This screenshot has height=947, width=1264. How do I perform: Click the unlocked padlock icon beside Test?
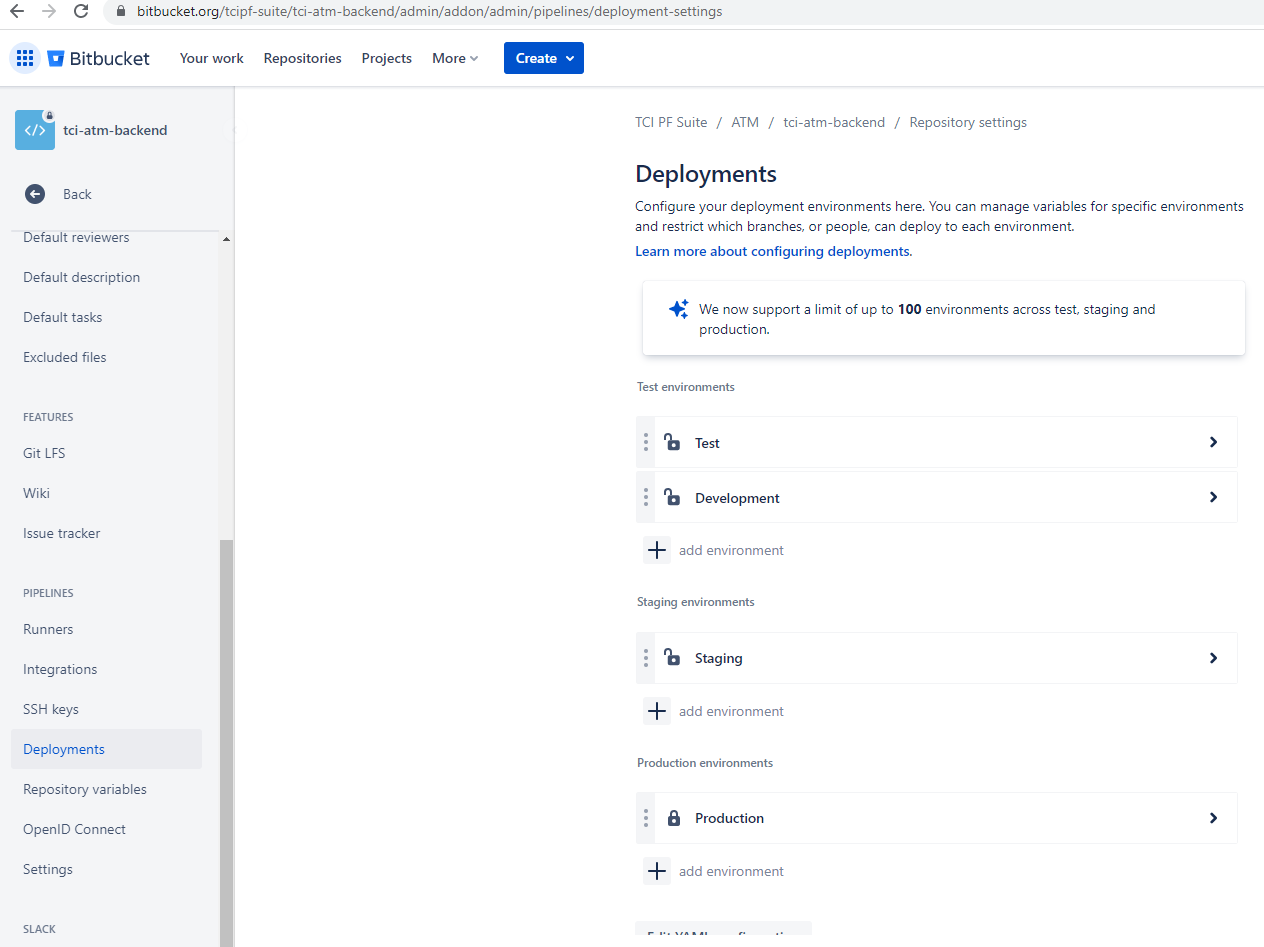[x=673, y=442]
